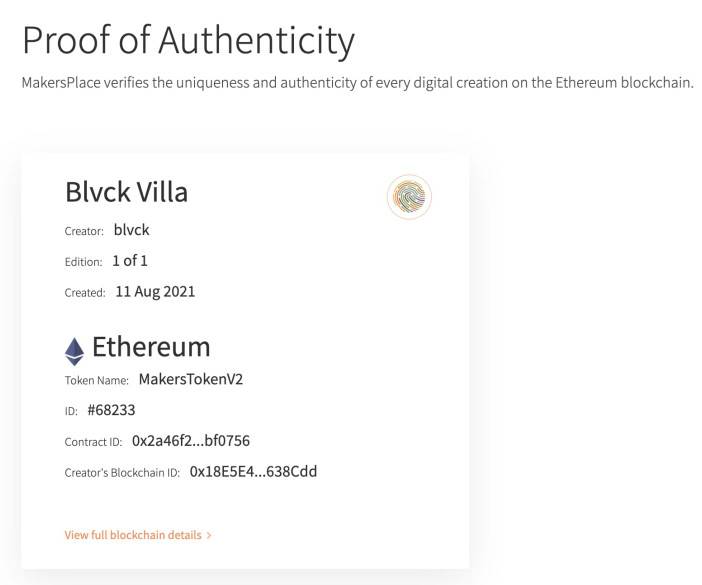Click the chevron after View full blockchain details
The image size is (702, 585).
tap(209, 536)
